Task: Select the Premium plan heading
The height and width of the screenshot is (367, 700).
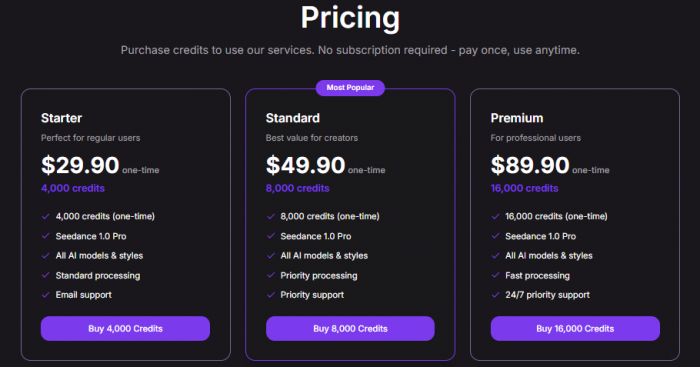Action: pos(517,118)
